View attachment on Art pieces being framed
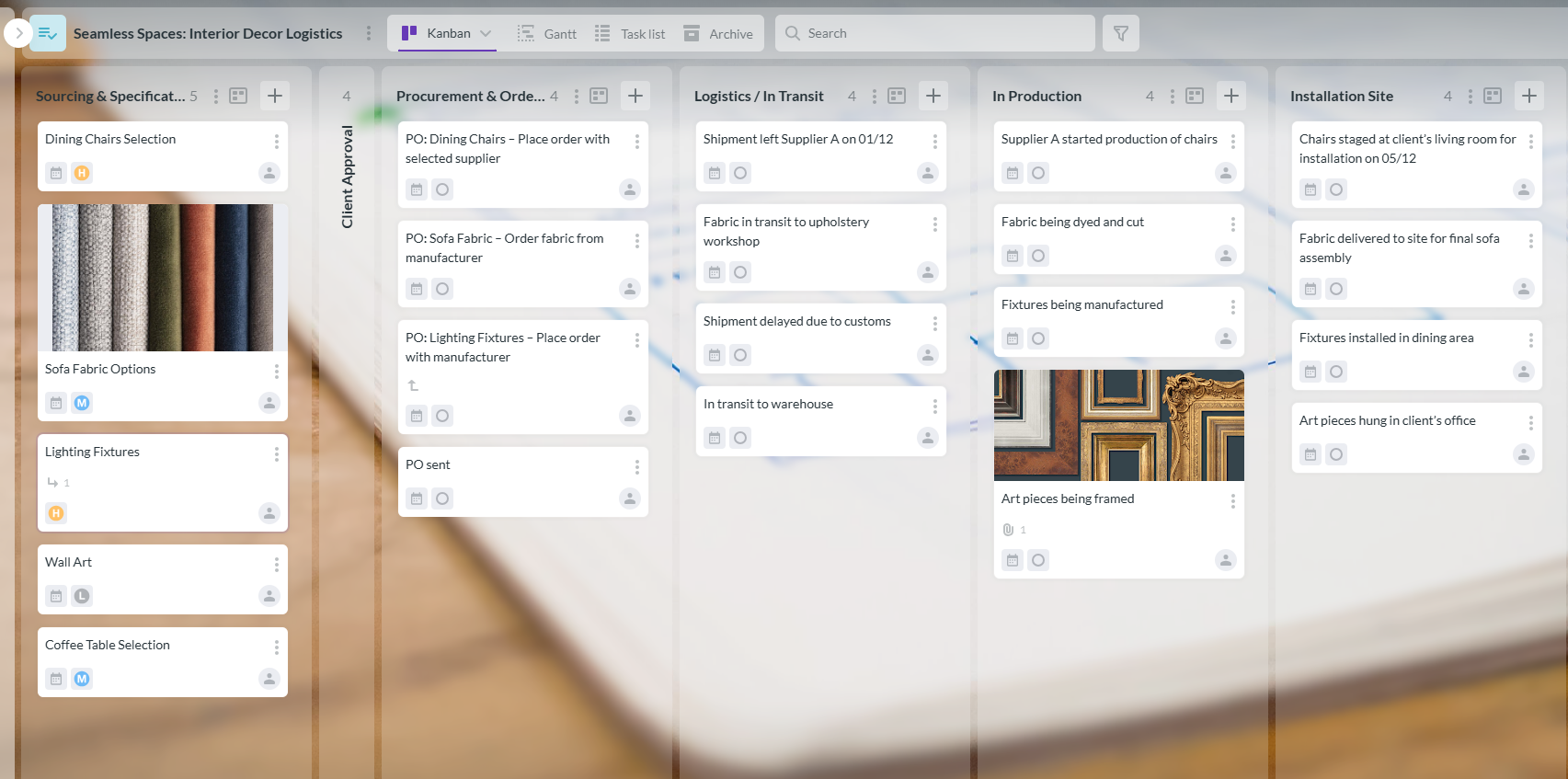Image resolution: width=1568 pixels, height=779 pixels. pyautogui.click(x=1013, y=530)
